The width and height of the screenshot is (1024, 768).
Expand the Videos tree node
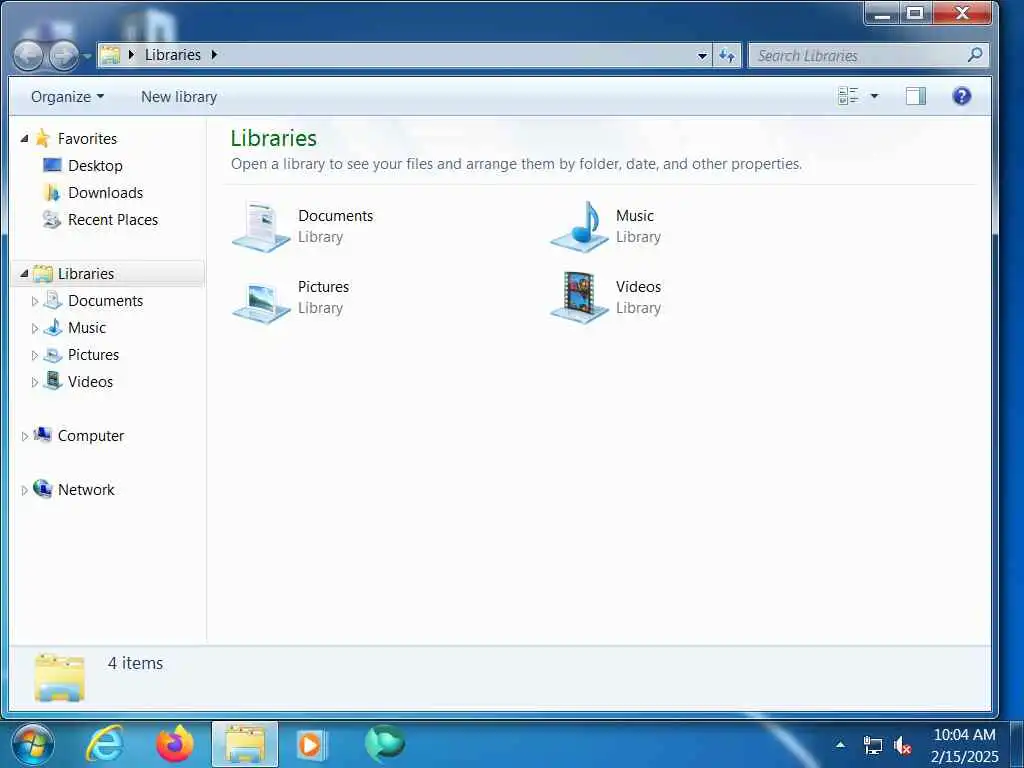(x=35, y=383)
